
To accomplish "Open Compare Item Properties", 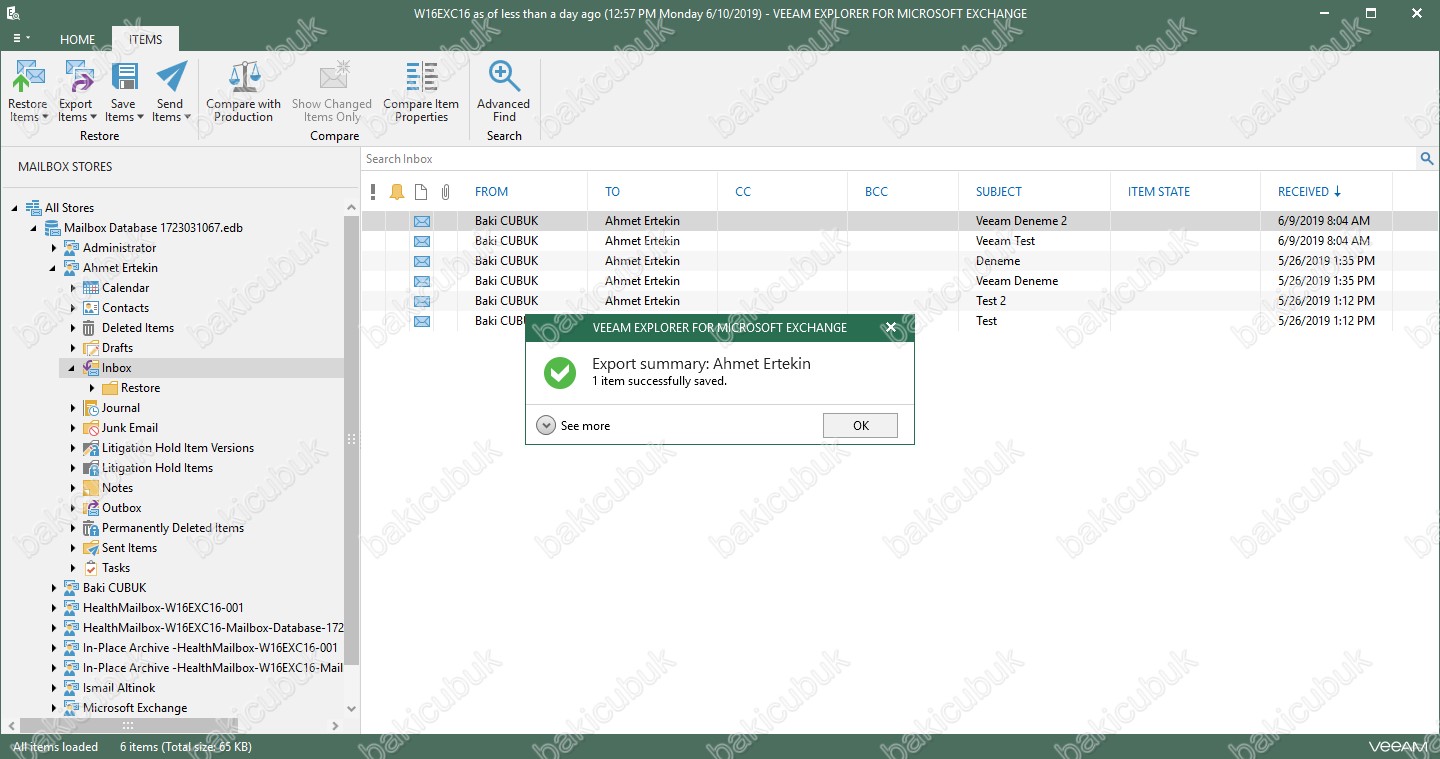I will point(421,91).
